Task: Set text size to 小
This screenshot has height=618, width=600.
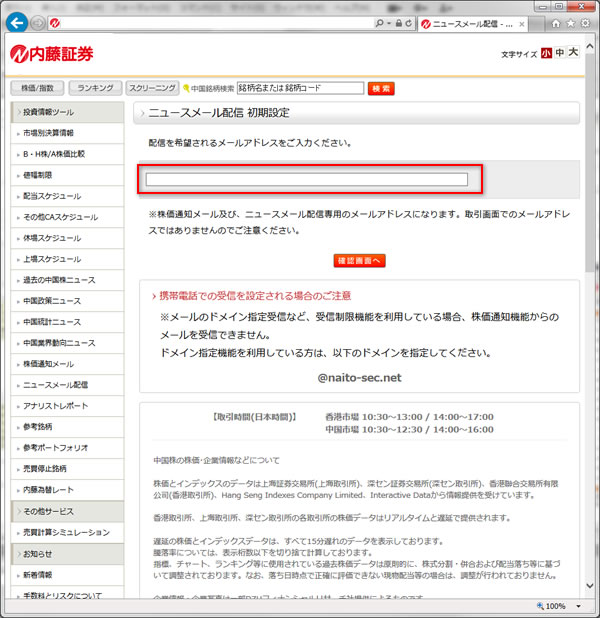Action: [x=546, y=53]
